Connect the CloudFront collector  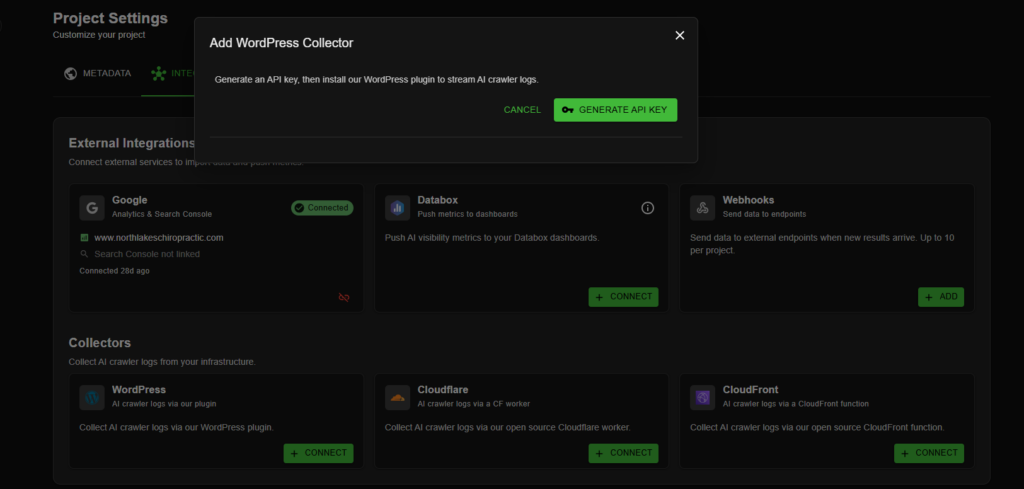(929, 453)
